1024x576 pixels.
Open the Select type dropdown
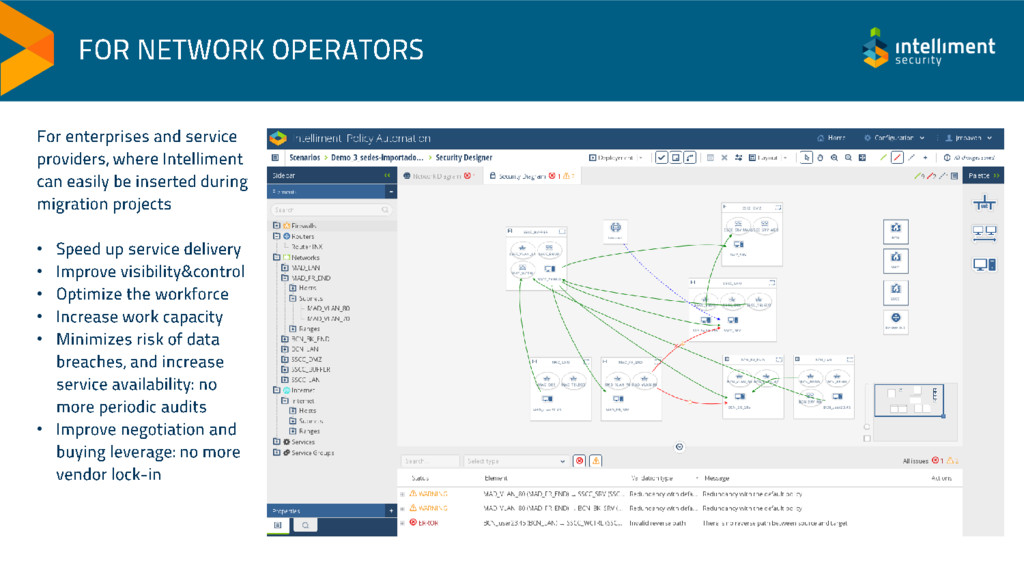pos(516,460)
